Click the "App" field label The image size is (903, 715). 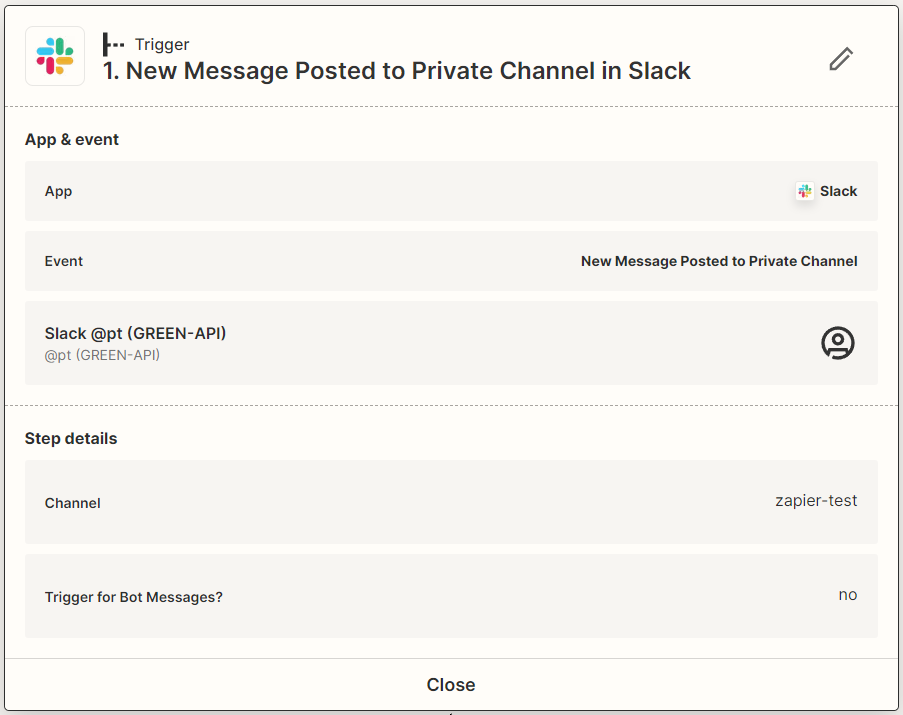click(x=58, y=191)
